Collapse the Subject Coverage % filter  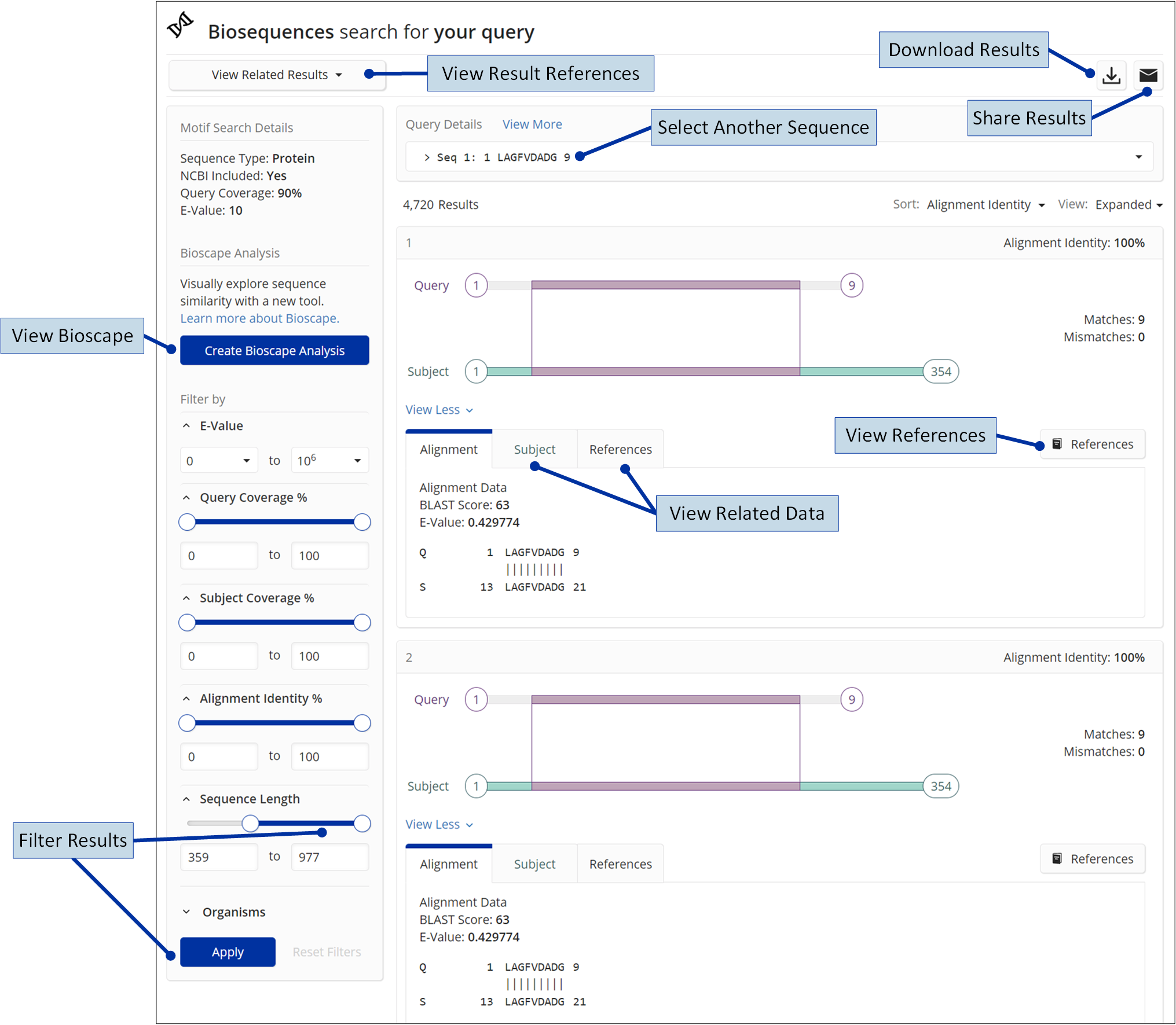coord(186,598)
